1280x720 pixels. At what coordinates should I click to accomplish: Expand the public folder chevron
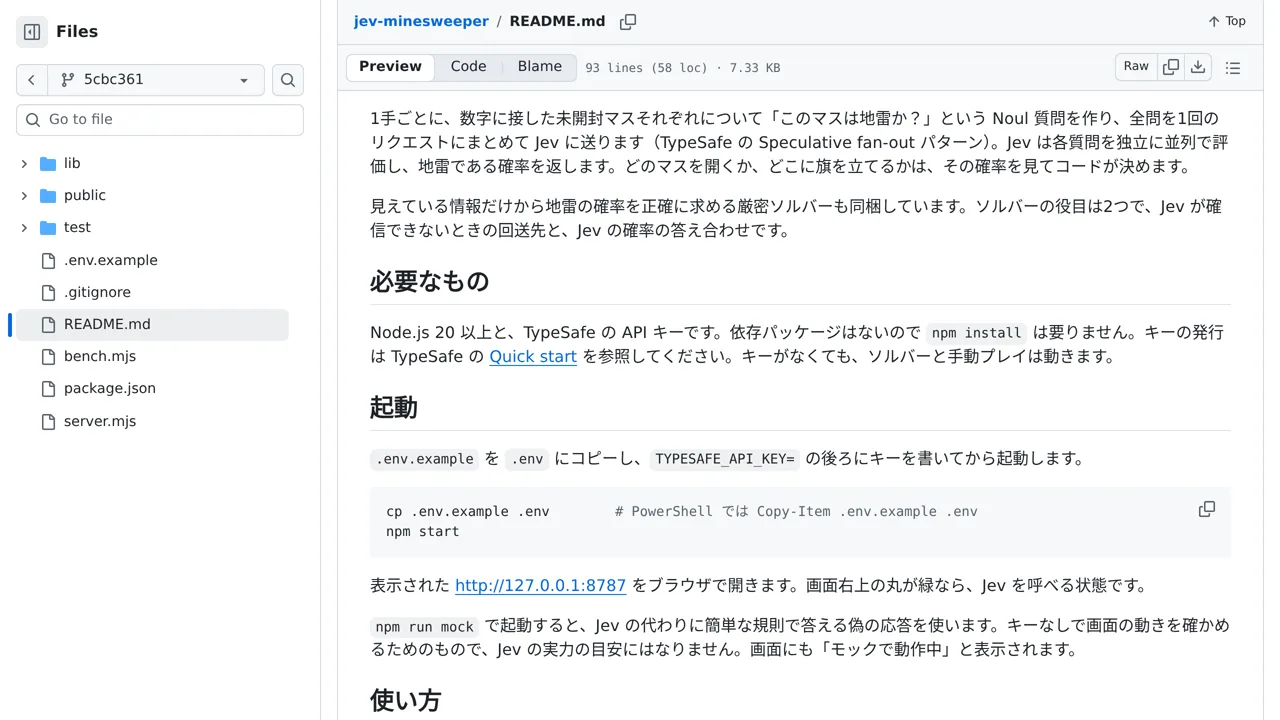[x=24, y=195]
